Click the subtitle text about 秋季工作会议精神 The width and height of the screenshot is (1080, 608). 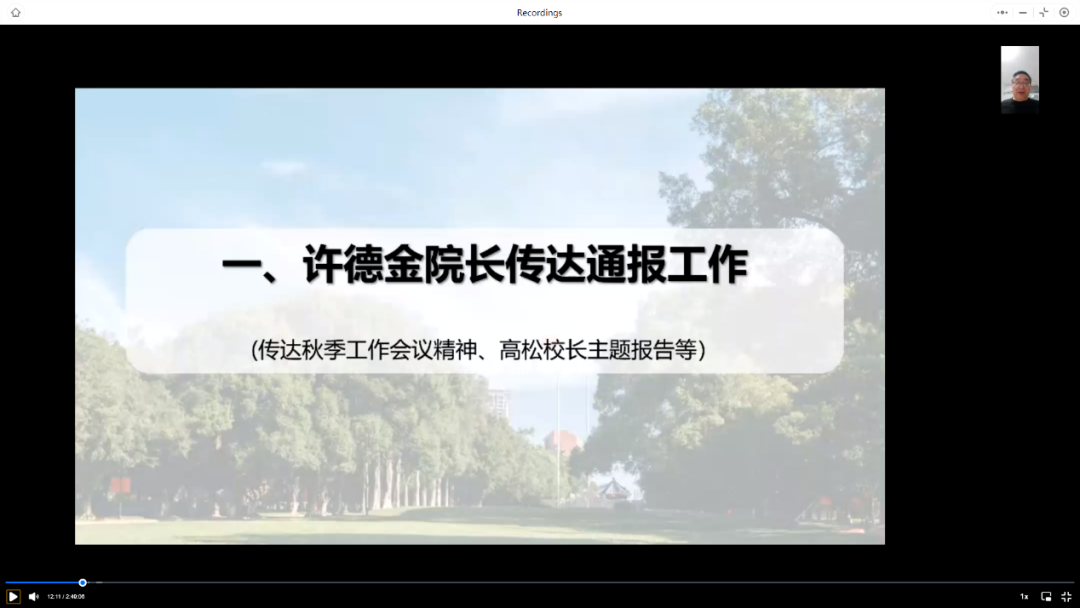[x=479, y=350]
